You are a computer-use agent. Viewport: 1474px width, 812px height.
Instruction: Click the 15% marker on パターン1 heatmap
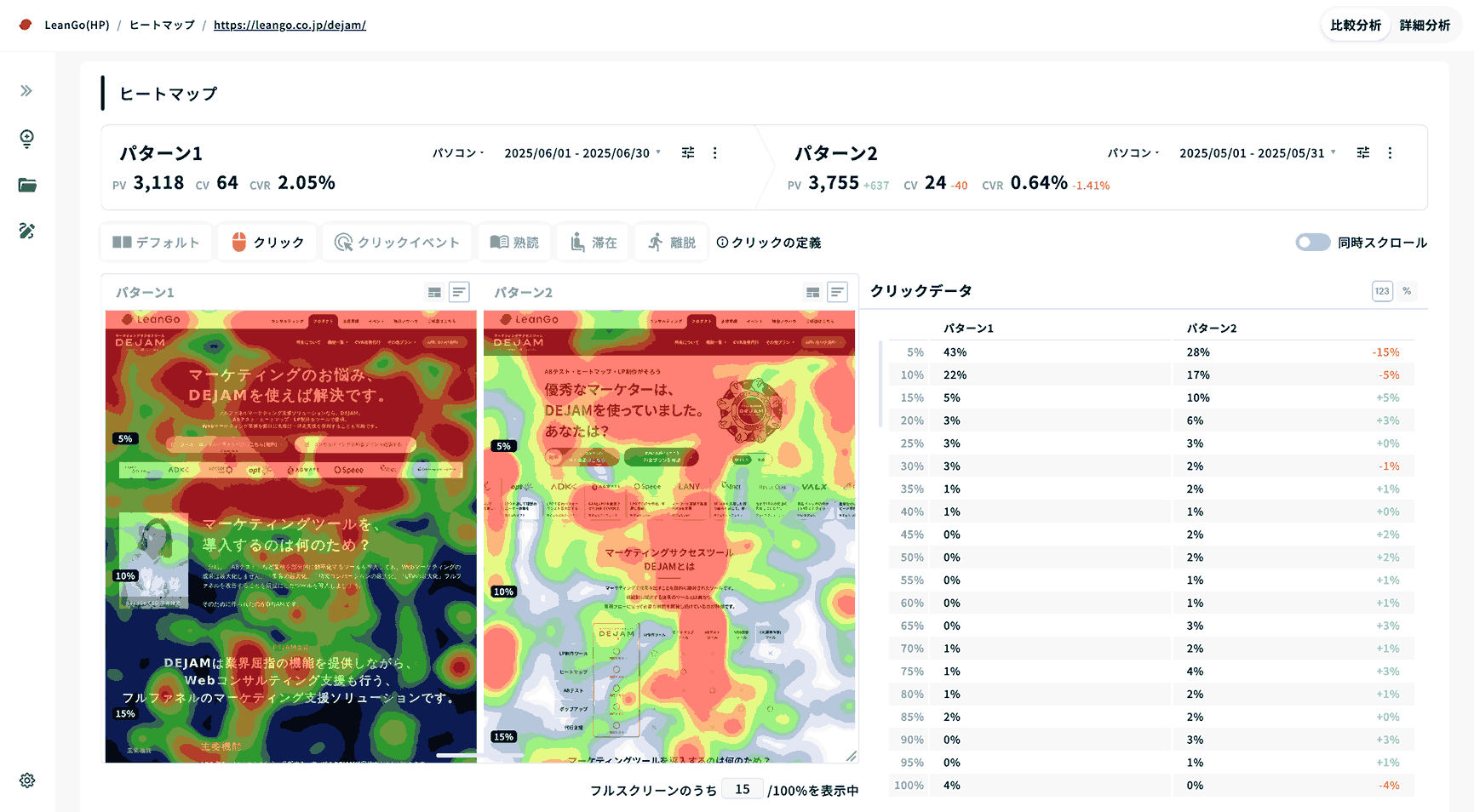click(125, 713)
